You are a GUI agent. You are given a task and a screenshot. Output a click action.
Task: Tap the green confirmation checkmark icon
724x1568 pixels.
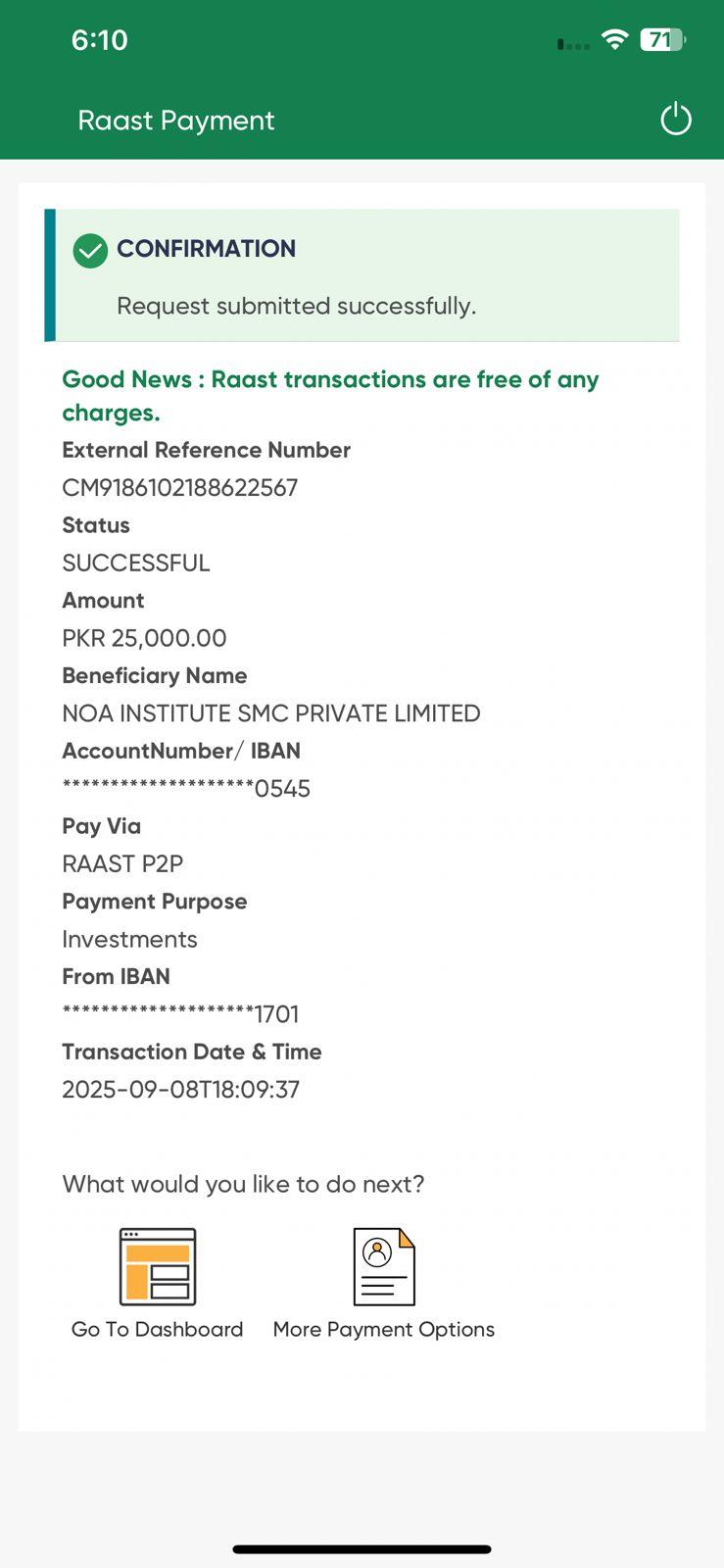[90, 251]
